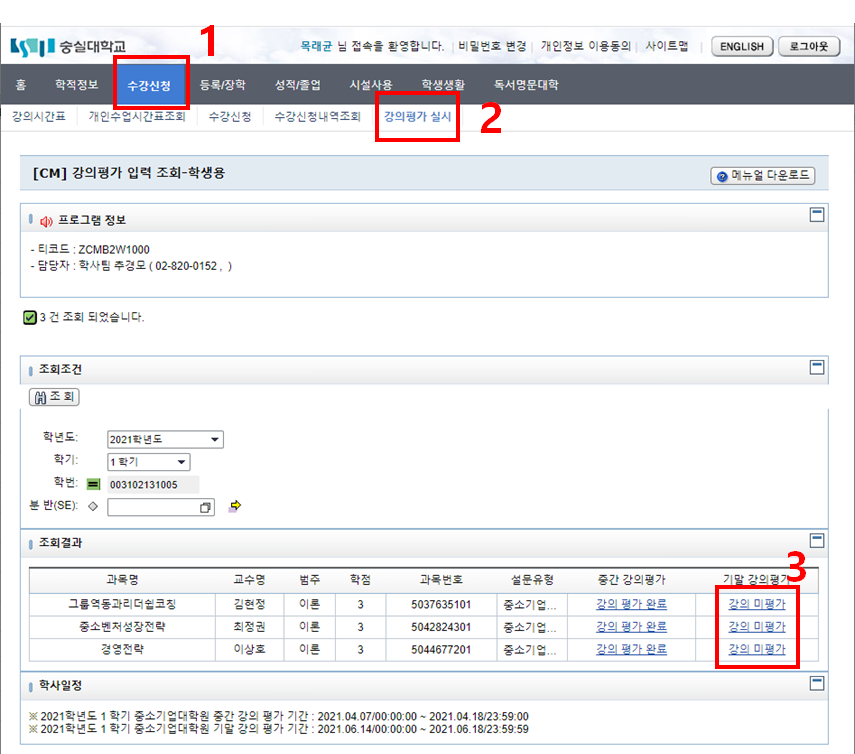Open the value-help icon inside 분반 field
This screenshot has width=855, height=754.
[205, 507]
